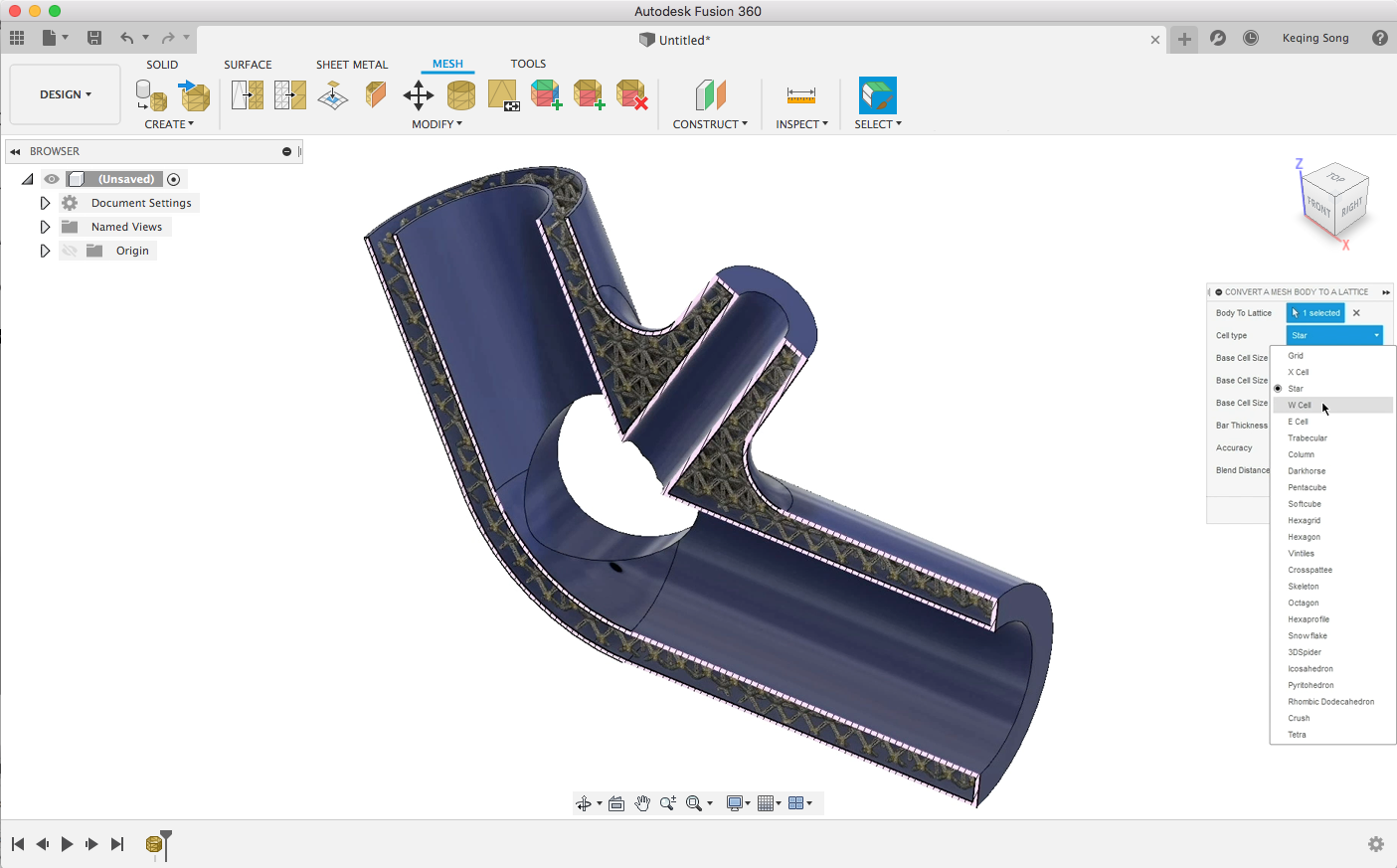
Task: Click the mesh tool with red and green plus
Action: [589, 95]
